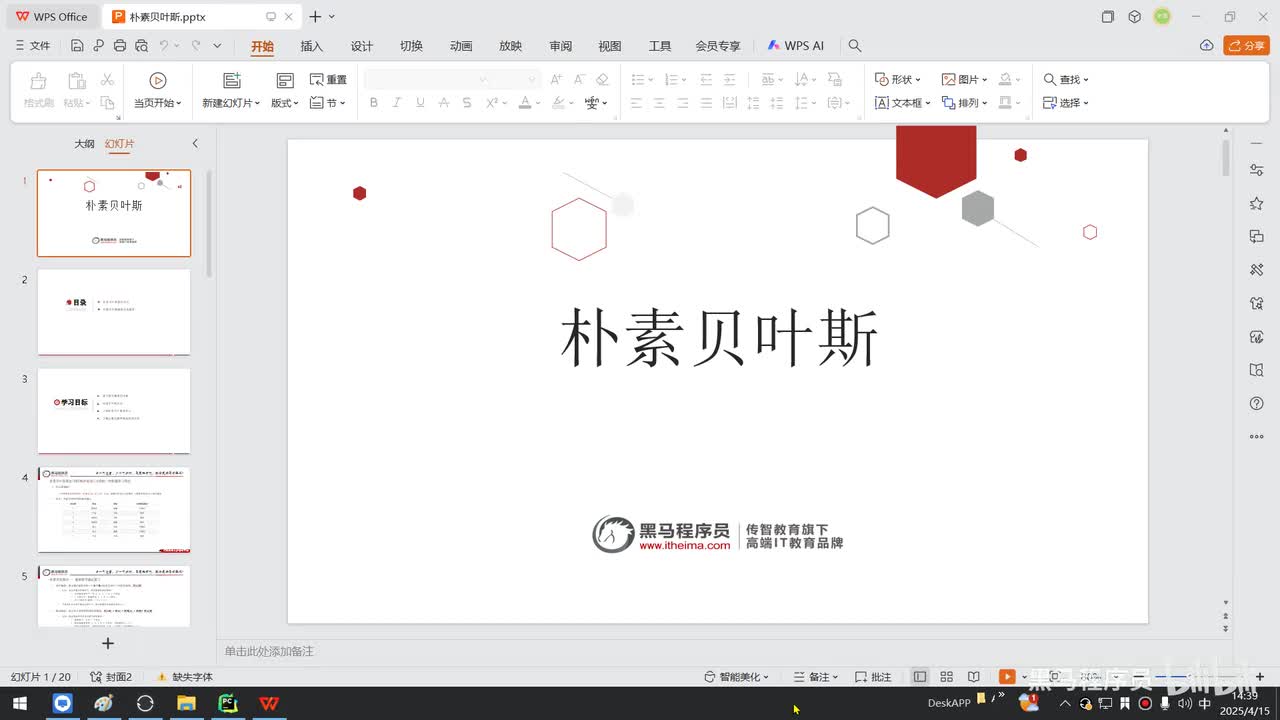
Task: Click the print icon
Action: click(120, 46)
